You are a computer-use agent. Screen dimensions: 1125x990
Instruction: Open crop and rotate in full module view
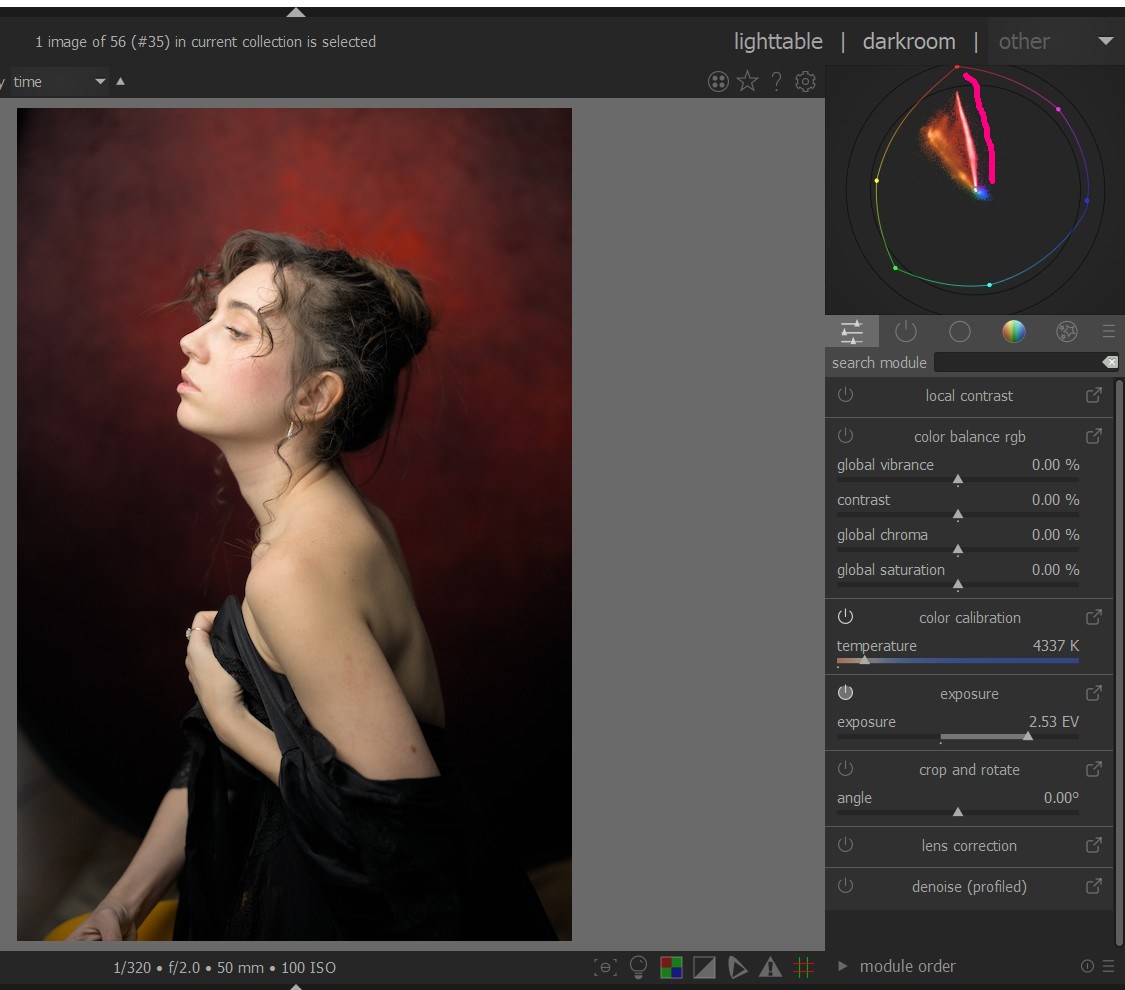1093,768
